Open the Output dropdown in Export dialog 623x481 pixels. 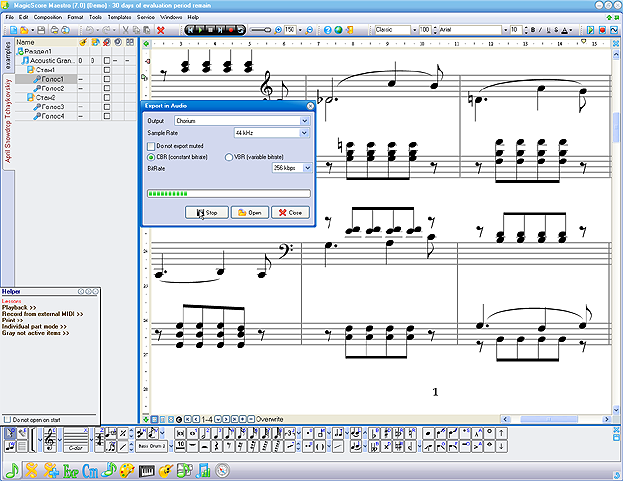point(304,121)
